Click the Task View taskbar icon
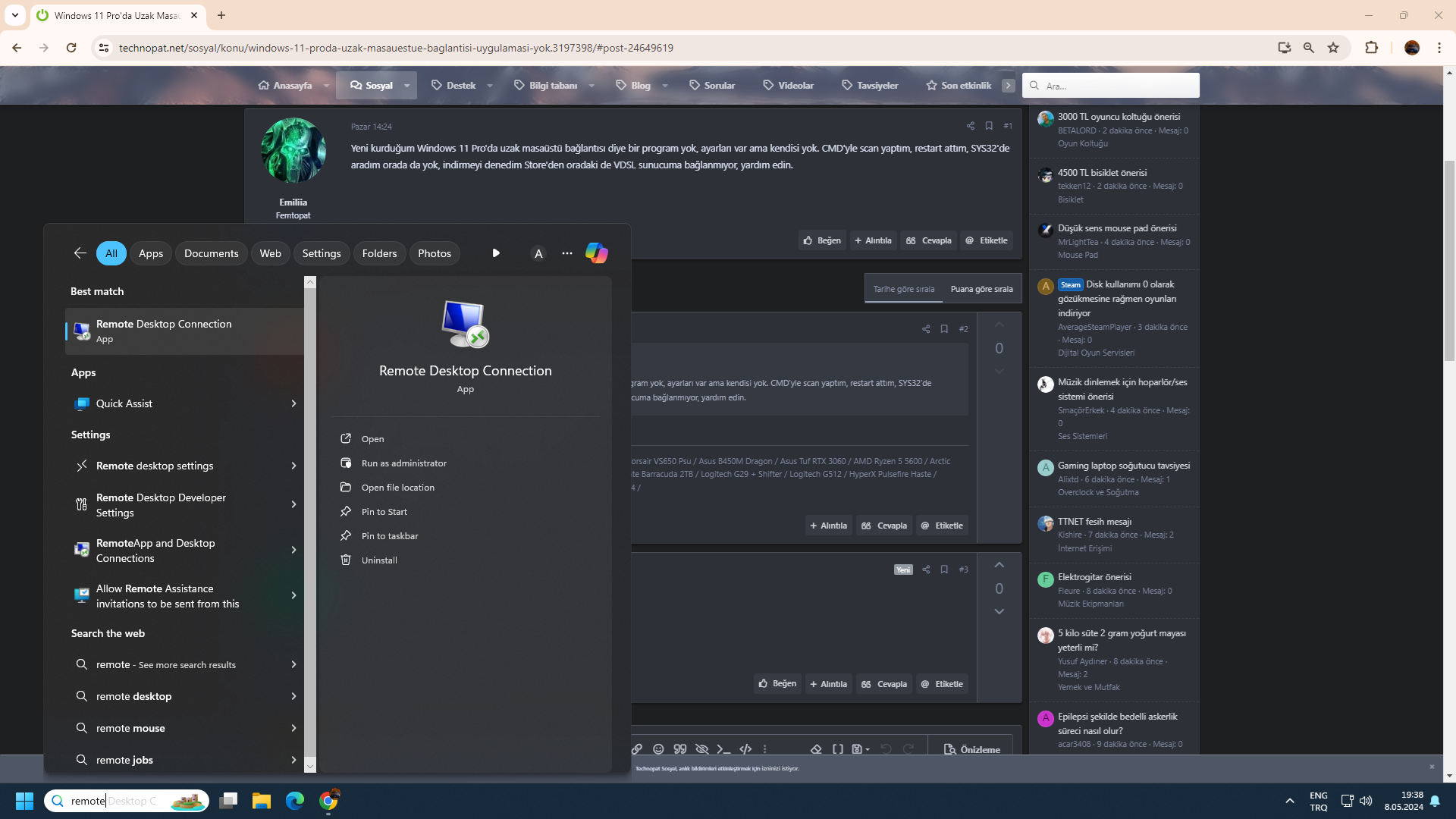The width and height of the screenshot is (1456, 819). [x=228, y=801]
